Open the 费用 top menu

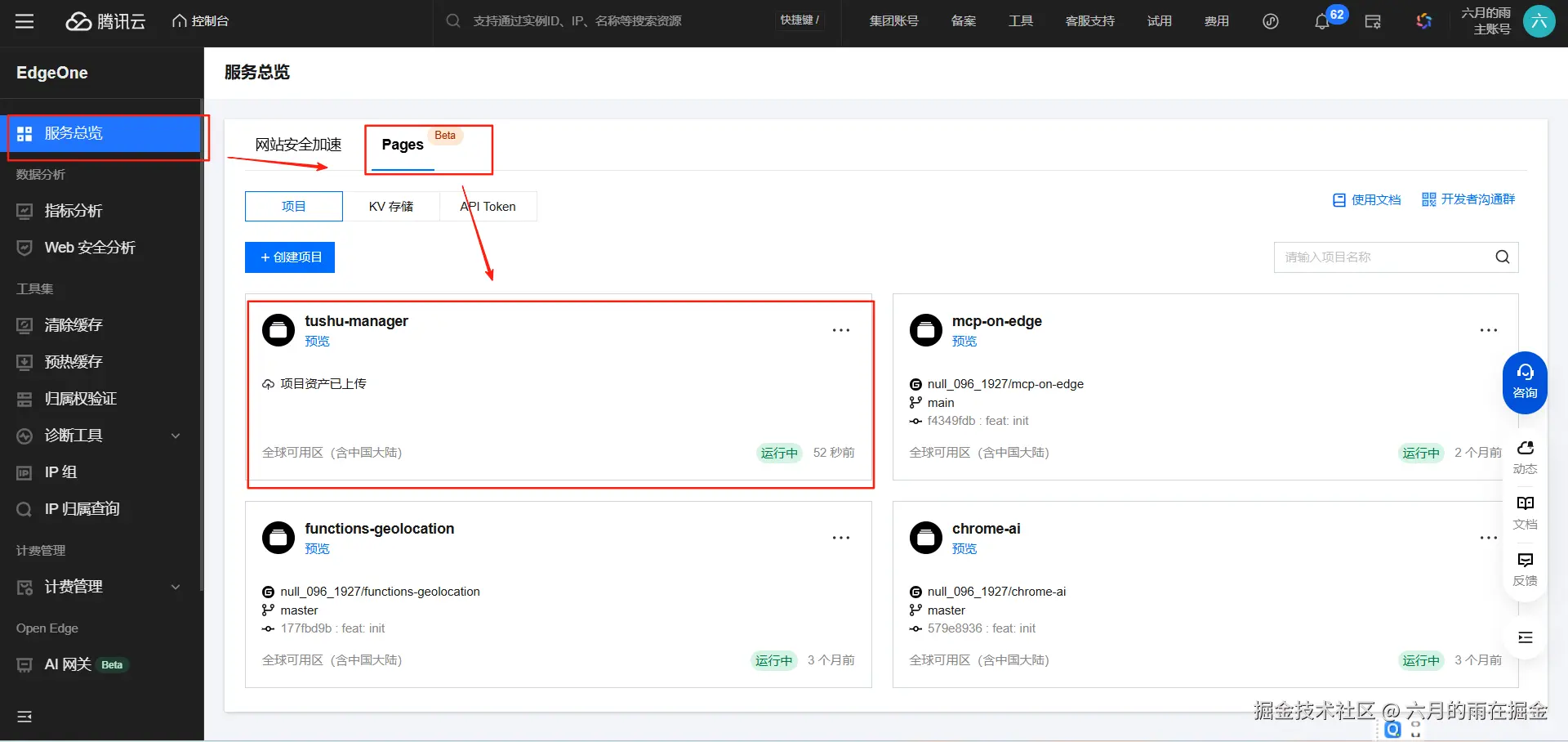pyautogui.click(x=1216, y=21)
